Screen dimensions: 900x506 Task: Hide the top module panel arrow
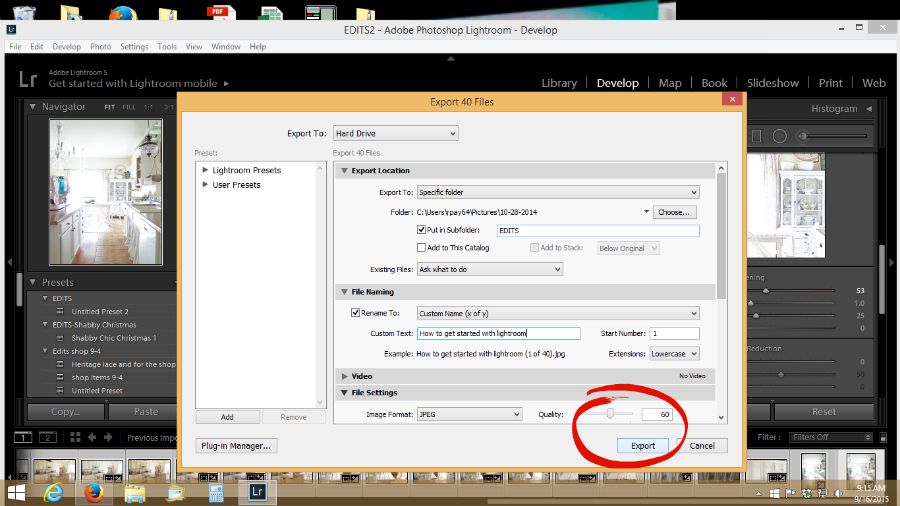click(451, 59)
